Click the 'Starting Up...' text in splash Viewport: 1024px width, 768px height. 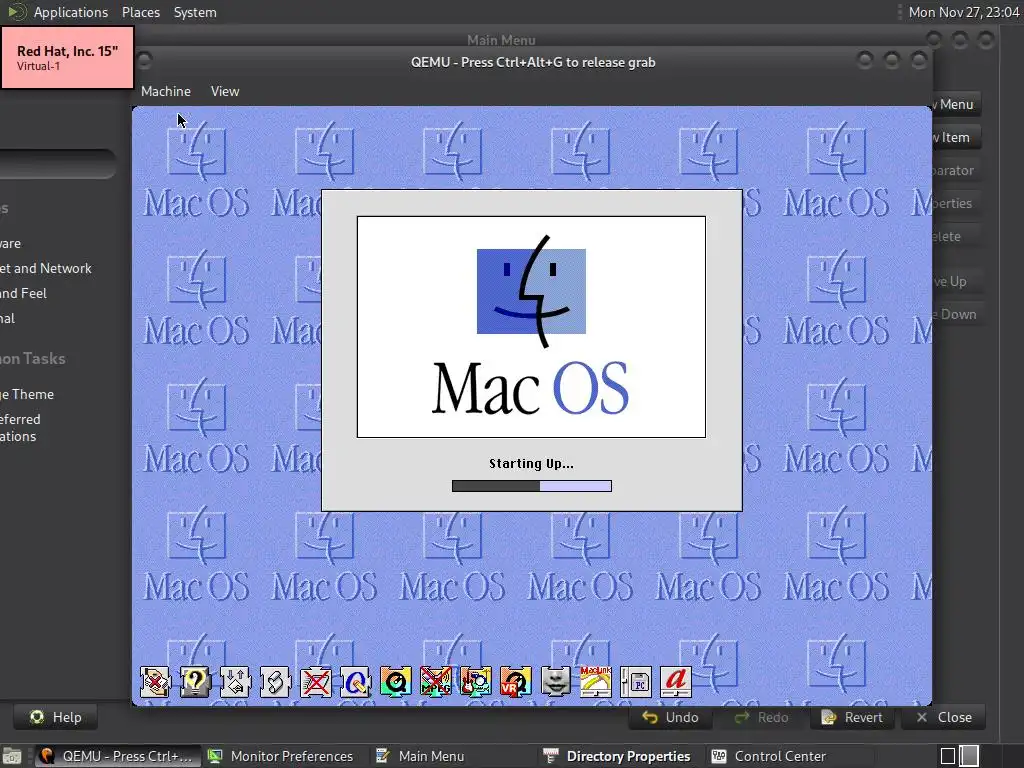(x=532, y=464)
